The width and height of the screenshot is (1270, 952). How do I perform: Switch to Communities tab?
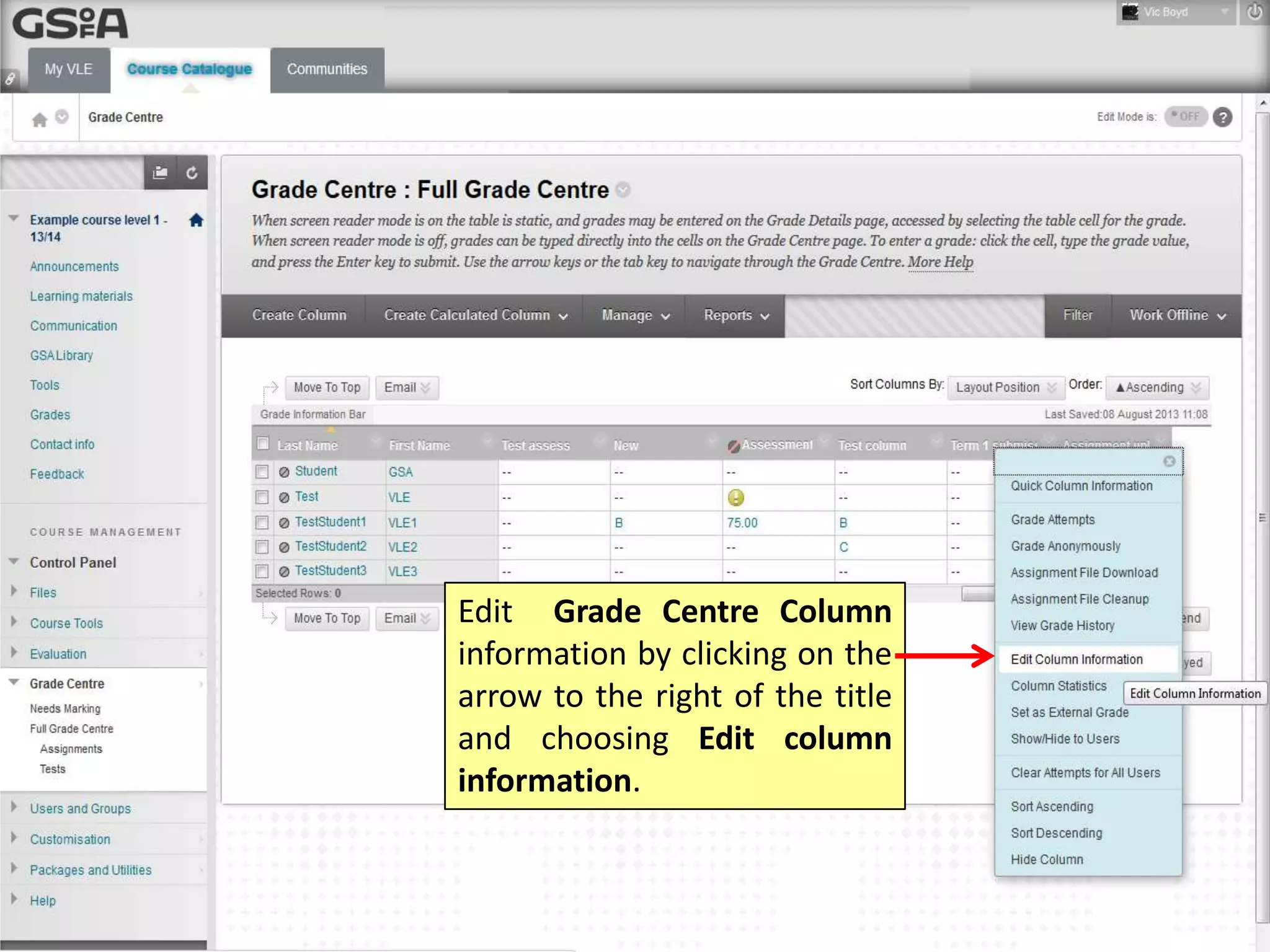(x=327, y=69)
